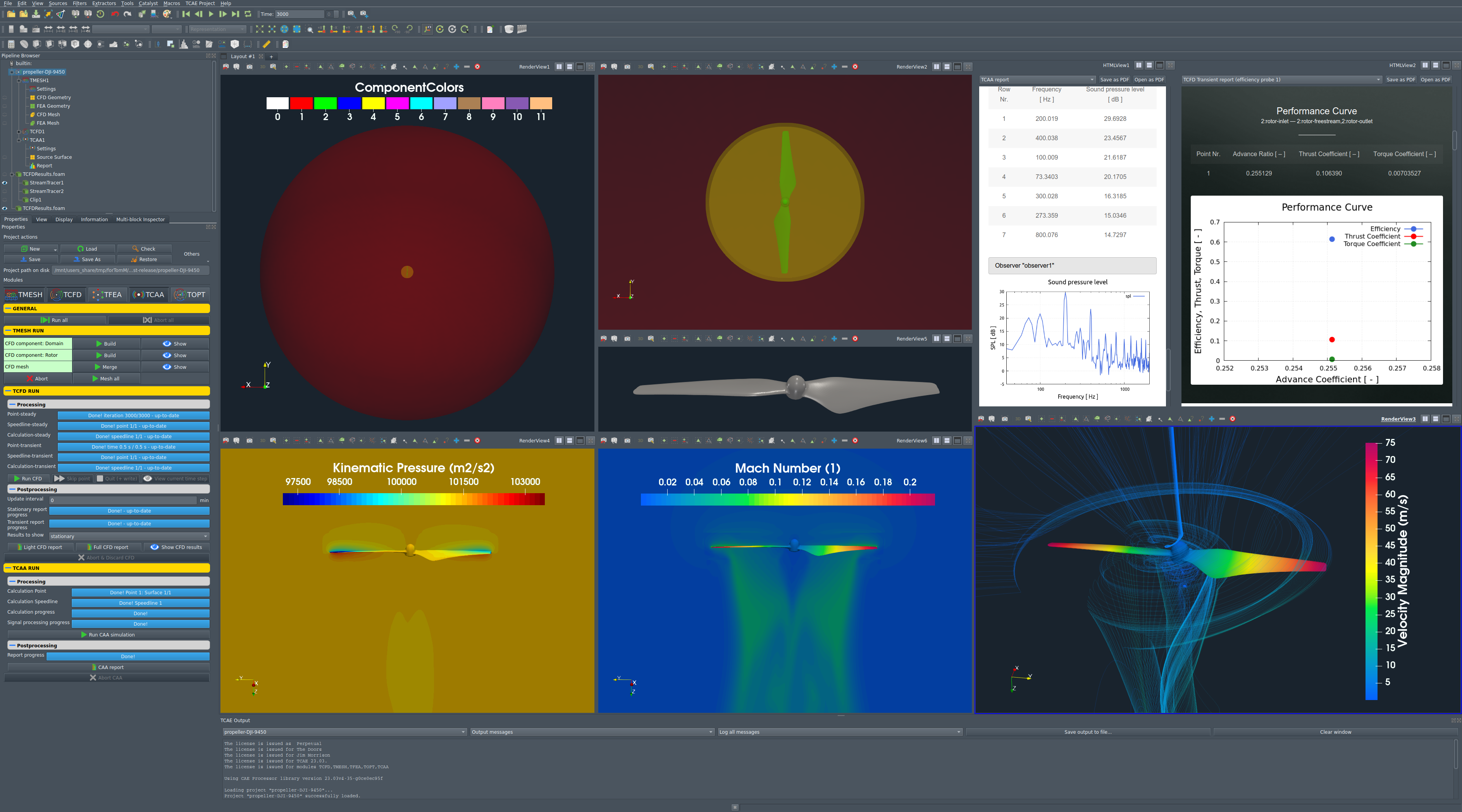Click the Open file folder icon

click(x=11, y=14)
